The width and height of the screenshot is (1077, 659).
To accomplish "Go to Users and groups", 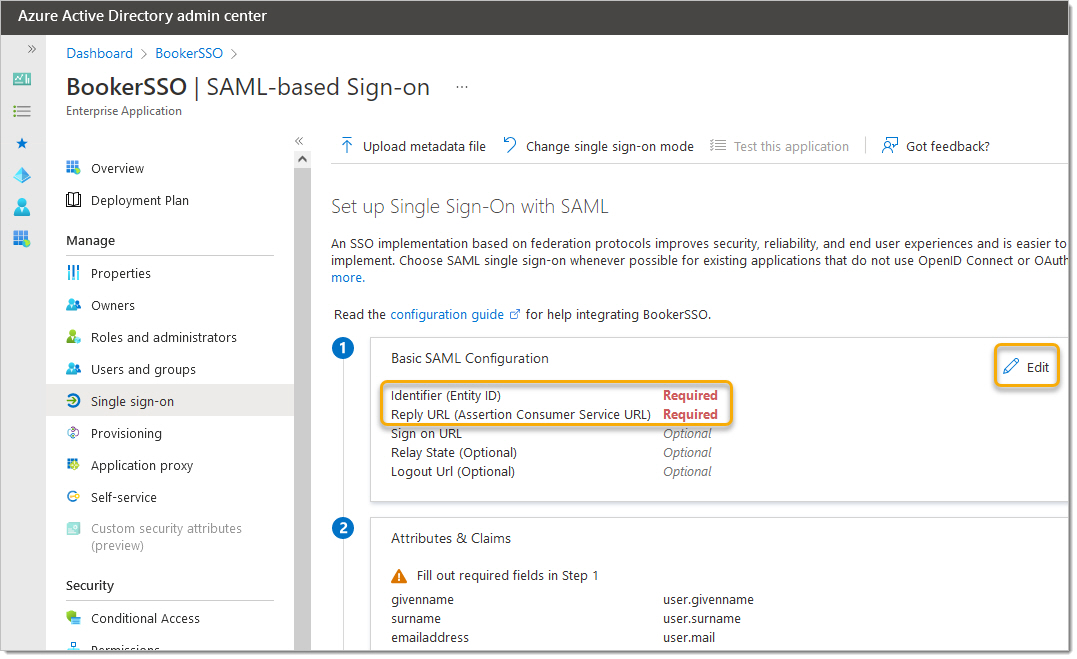I will click(x=143, y=369).
